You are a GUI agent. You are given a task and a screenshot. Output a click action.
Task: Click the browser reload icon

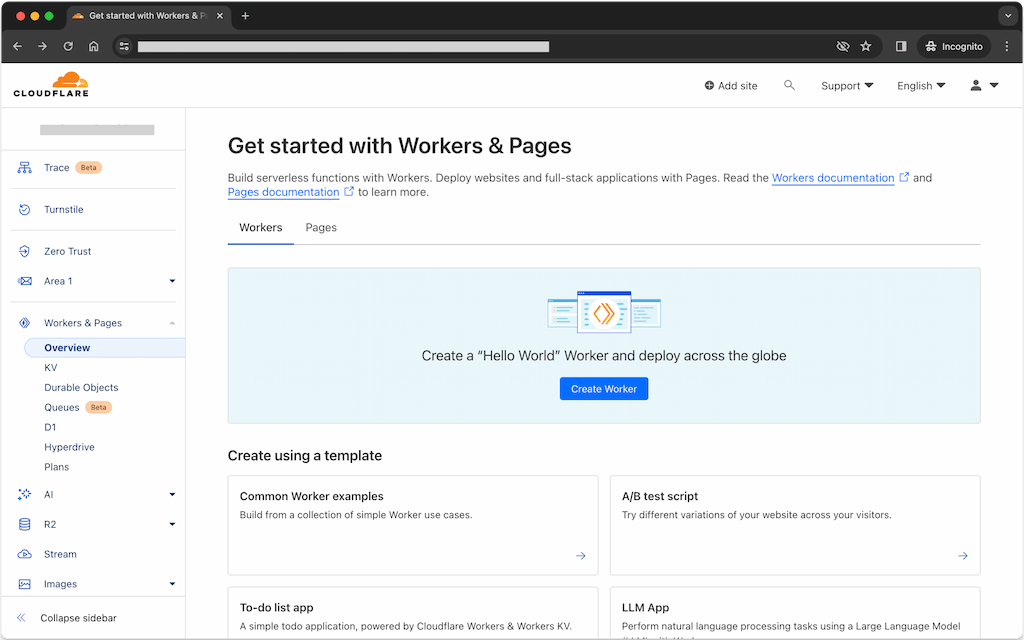pos(68,46)
